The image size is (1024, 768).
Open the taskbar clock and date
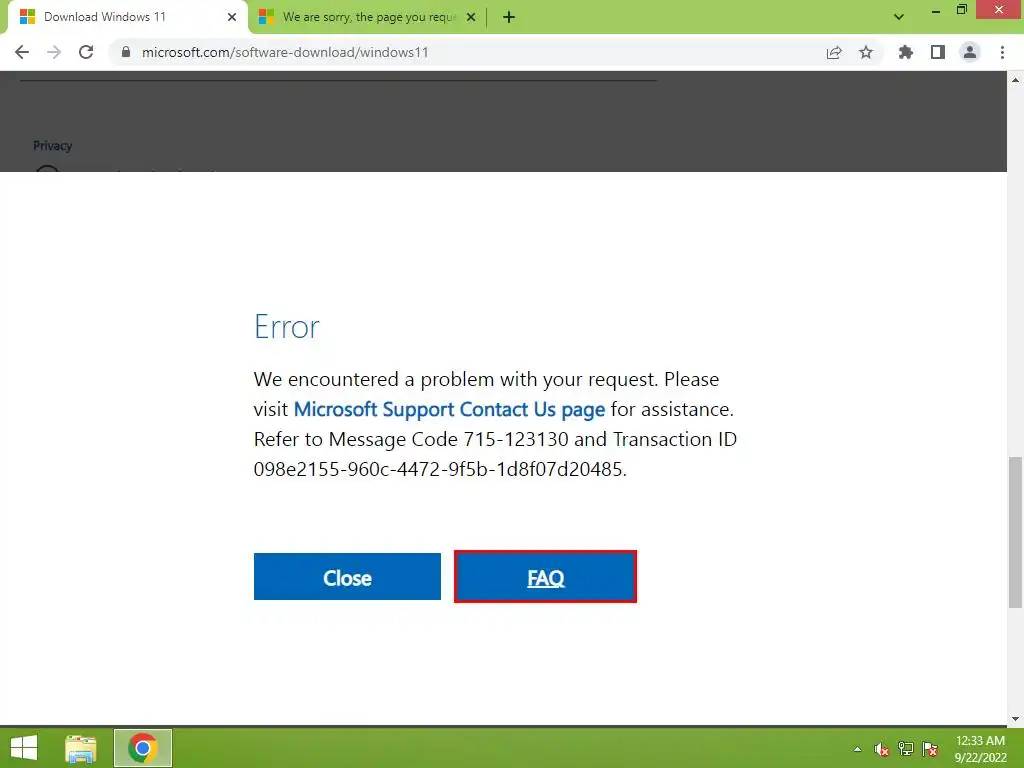980,748
